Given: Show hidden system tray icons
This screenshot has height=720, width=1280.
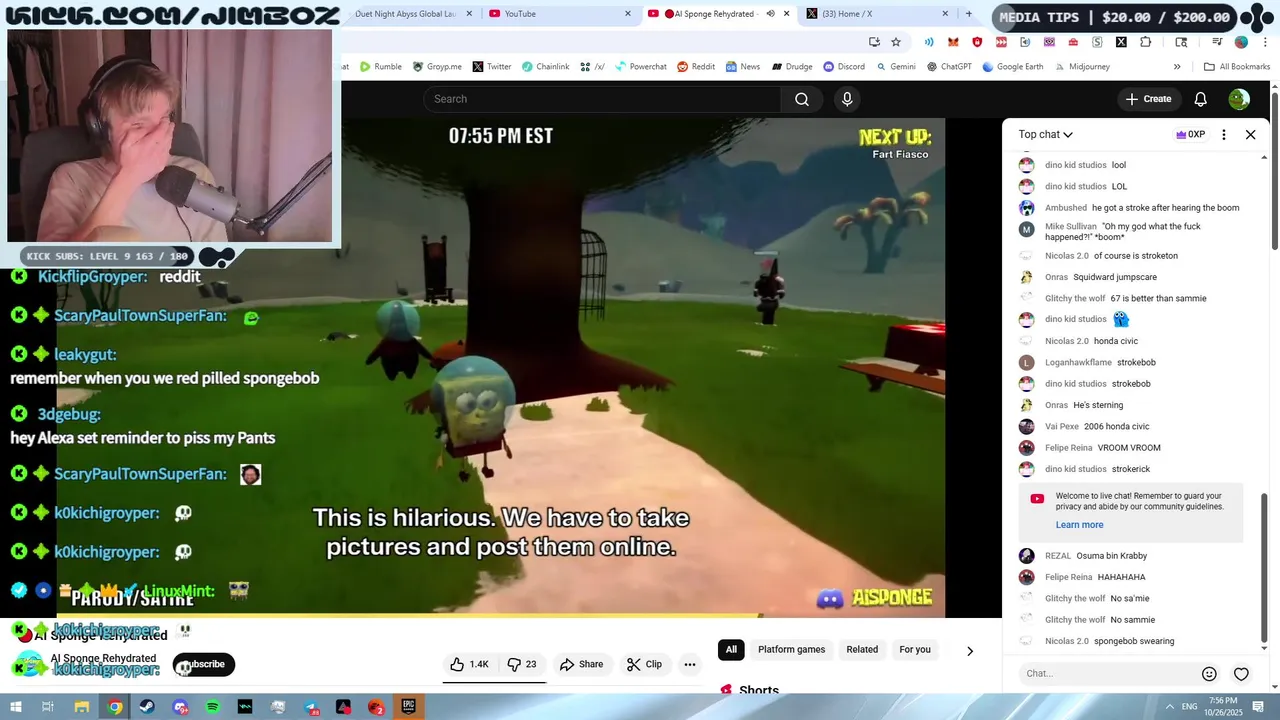Looking at the screenshot, I should (x=1170, y=707).
